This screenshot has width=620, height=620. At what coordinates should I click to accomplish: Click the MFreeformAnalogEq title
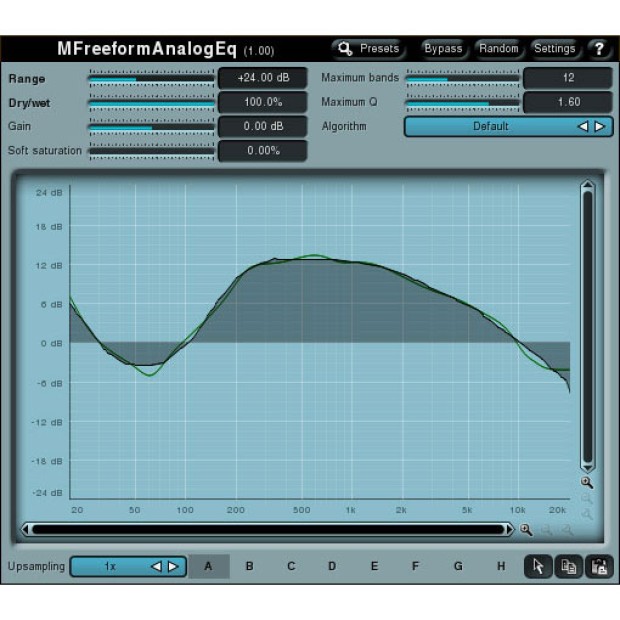[x=147, y=49]
